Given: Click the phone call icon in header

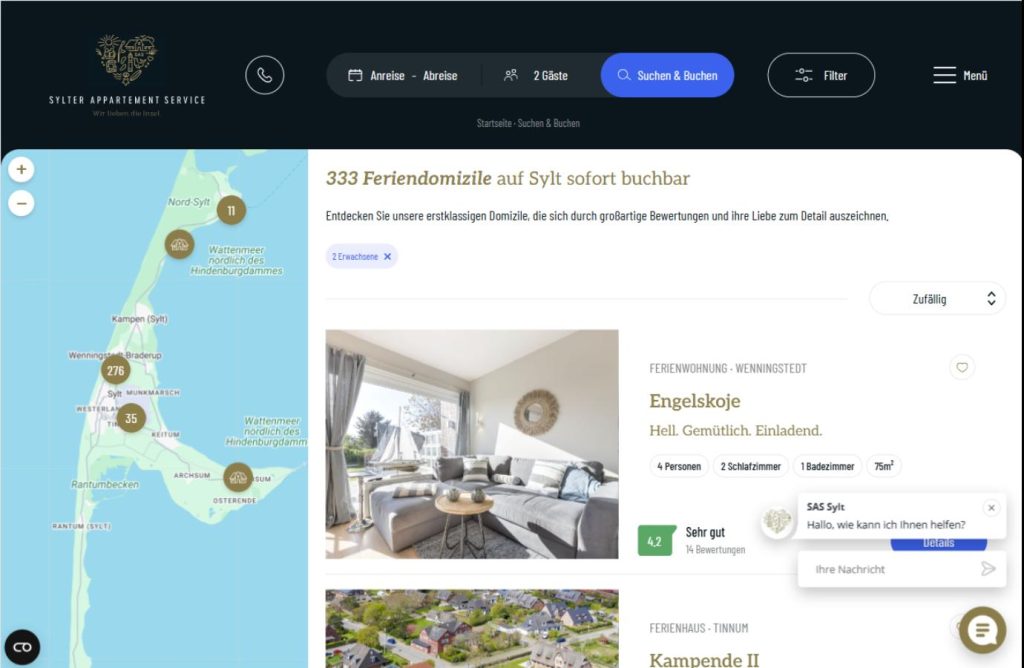Looking at the screenshot, I should [x=264, y=75].
